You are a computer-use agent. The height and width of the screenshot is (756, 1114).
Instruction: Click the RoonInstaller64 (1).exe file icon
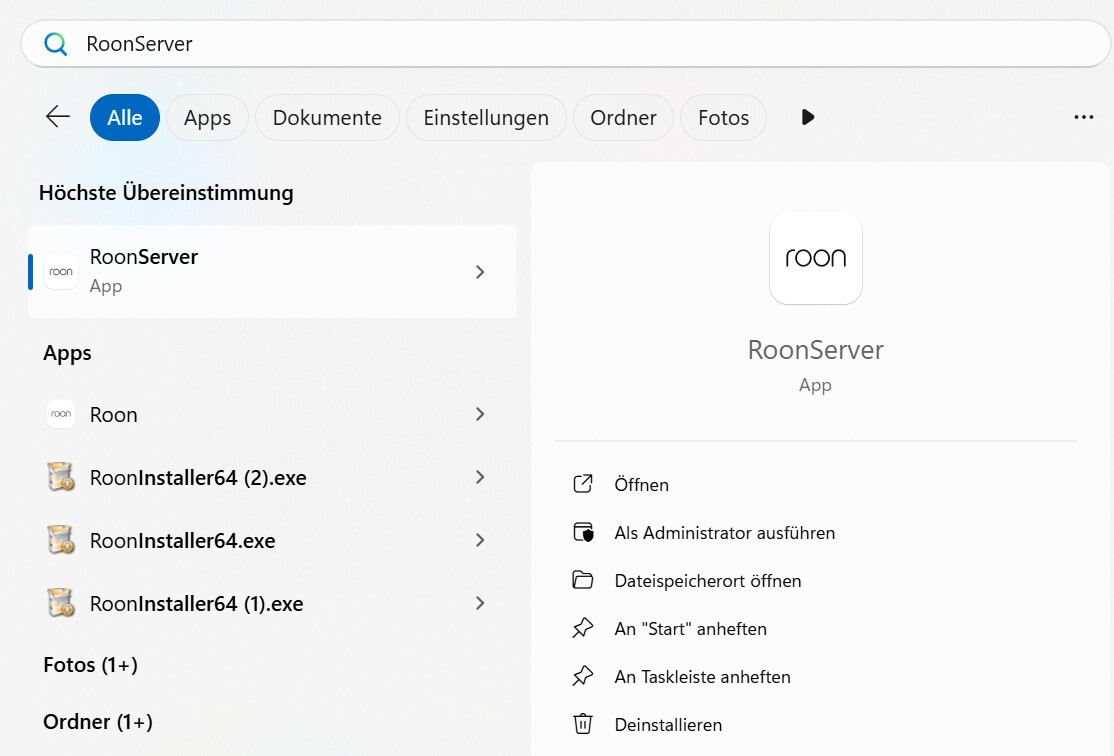(x=60, y=603)
